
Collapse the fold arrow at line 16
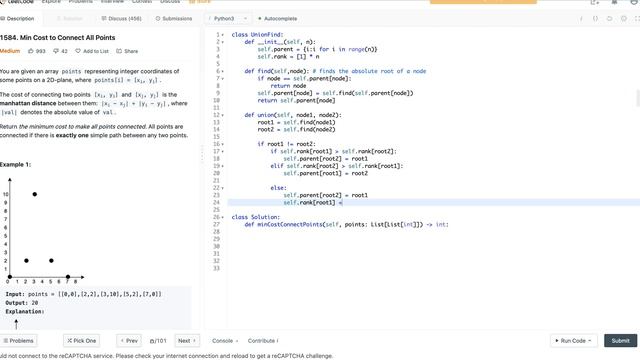[222, 144]
